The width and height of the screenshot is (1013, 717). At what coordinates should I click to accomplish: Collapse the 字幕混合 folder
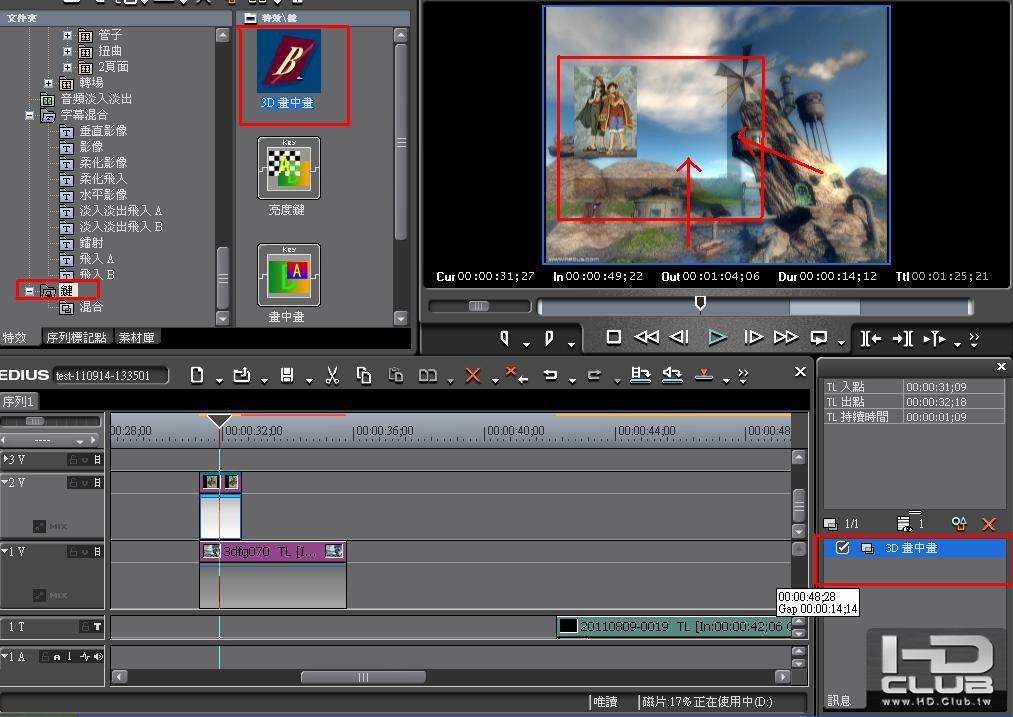coord(29,115)
